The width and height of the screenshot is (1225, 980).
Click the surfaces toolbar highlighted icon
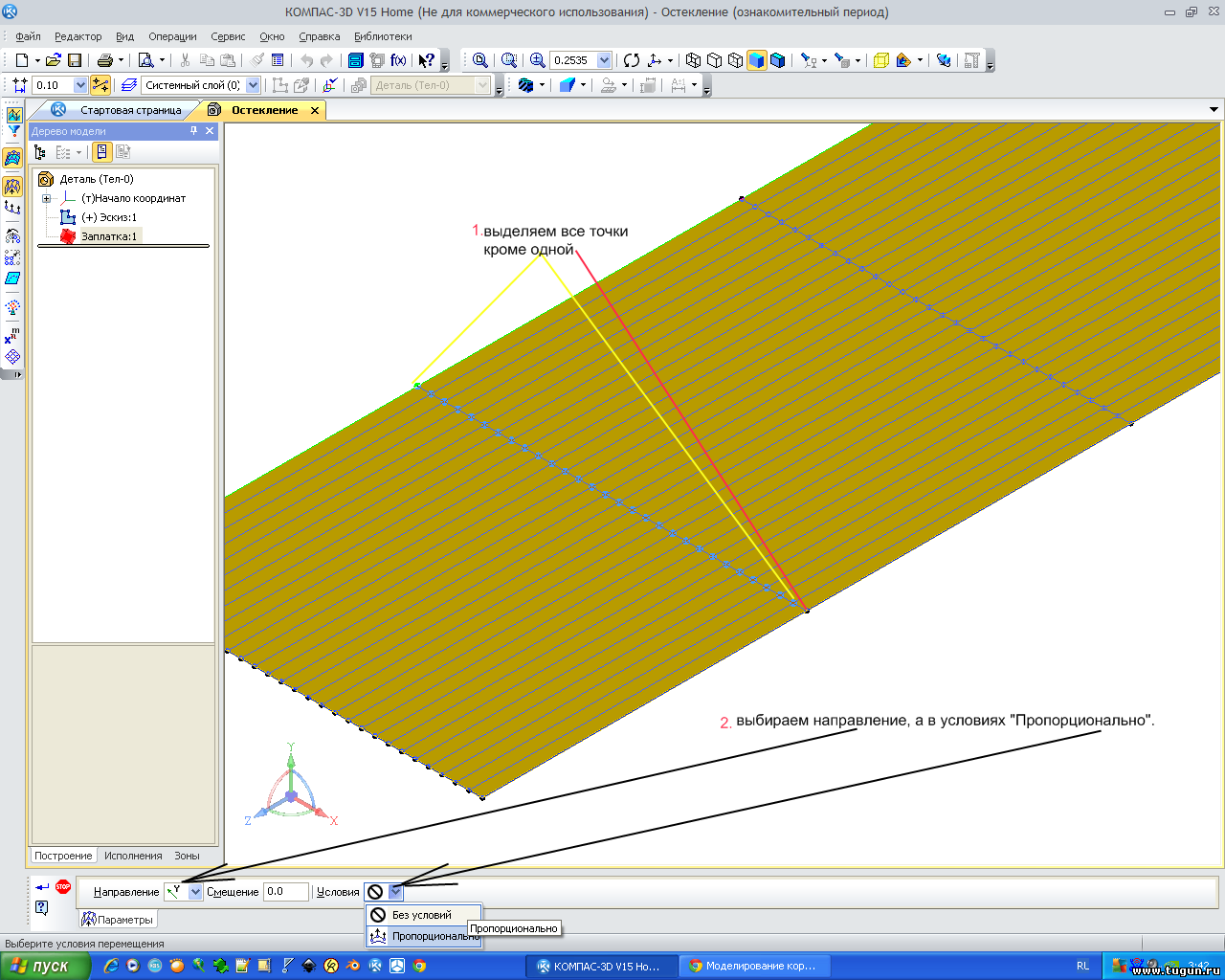point(12,158)
